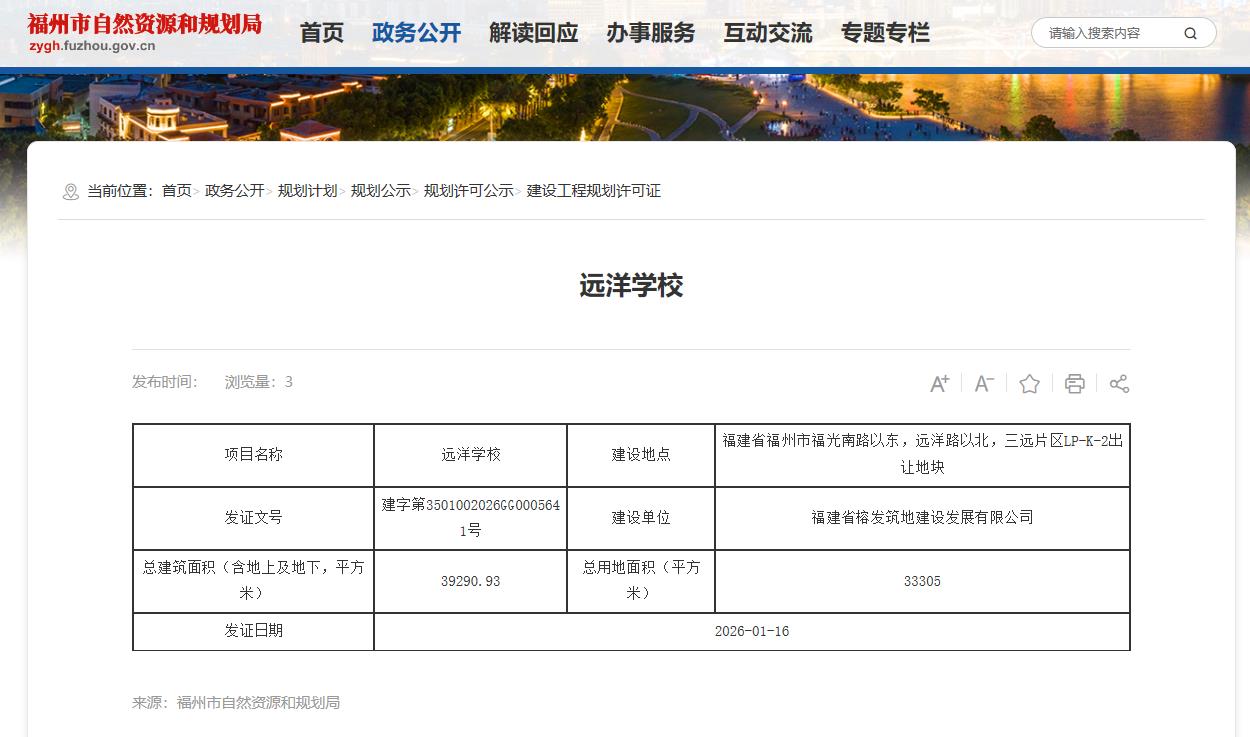Screen dimensions: 1250x737
Task: Open the 专题专栏 menu item
Action: [885, 33]
